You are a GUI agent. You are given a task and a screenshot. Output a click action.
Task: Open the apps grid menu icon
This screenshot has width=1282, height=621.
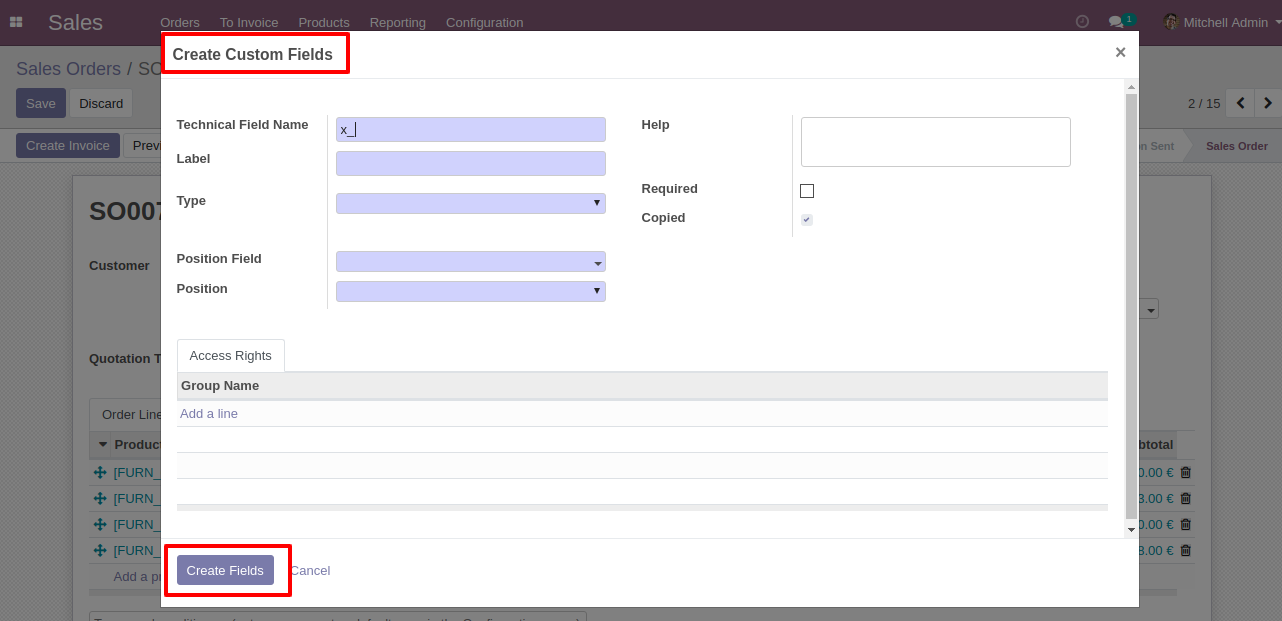click(16, 22)
